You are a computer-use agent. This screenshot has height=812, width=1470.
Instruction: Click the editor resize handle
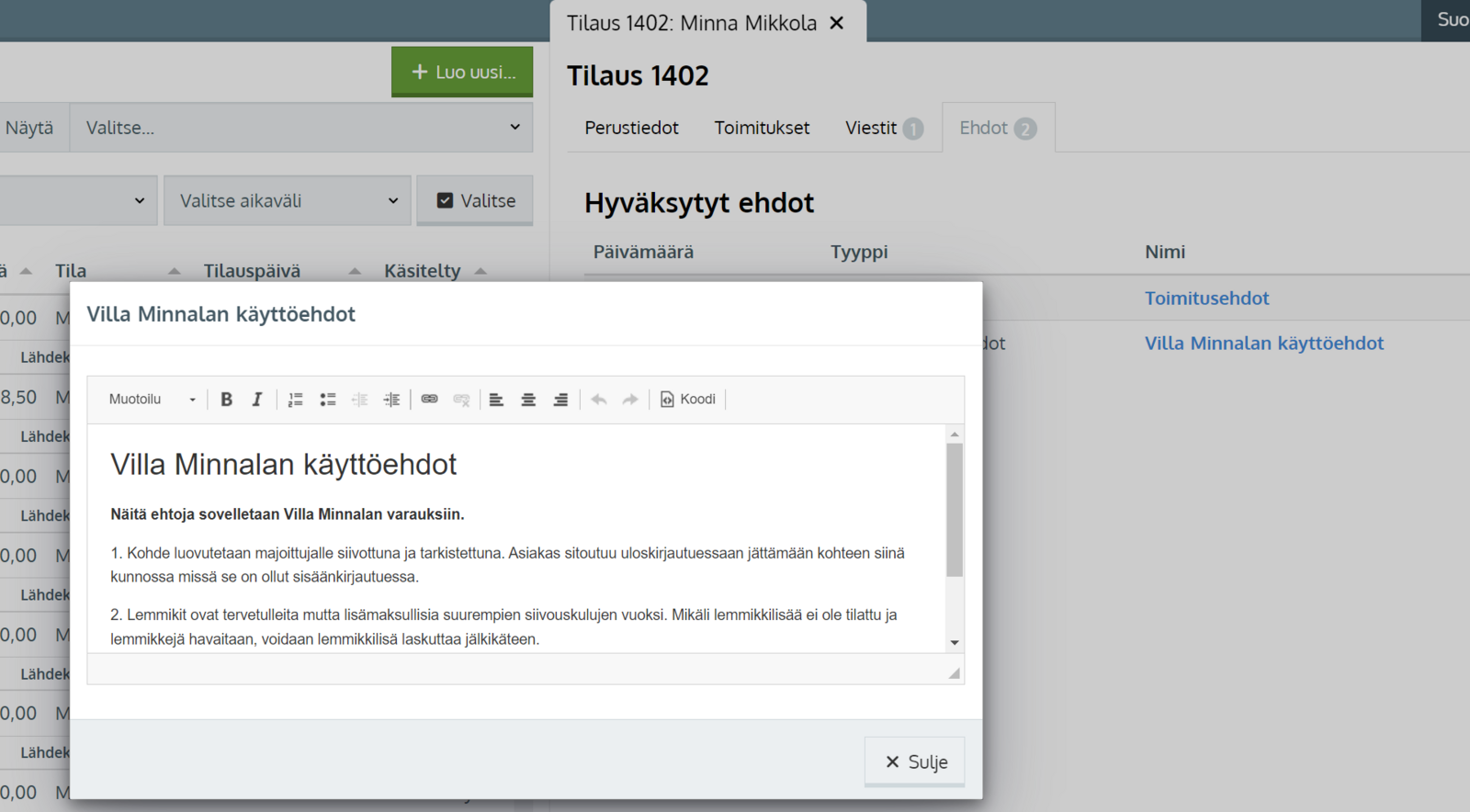tap(955, 673)
